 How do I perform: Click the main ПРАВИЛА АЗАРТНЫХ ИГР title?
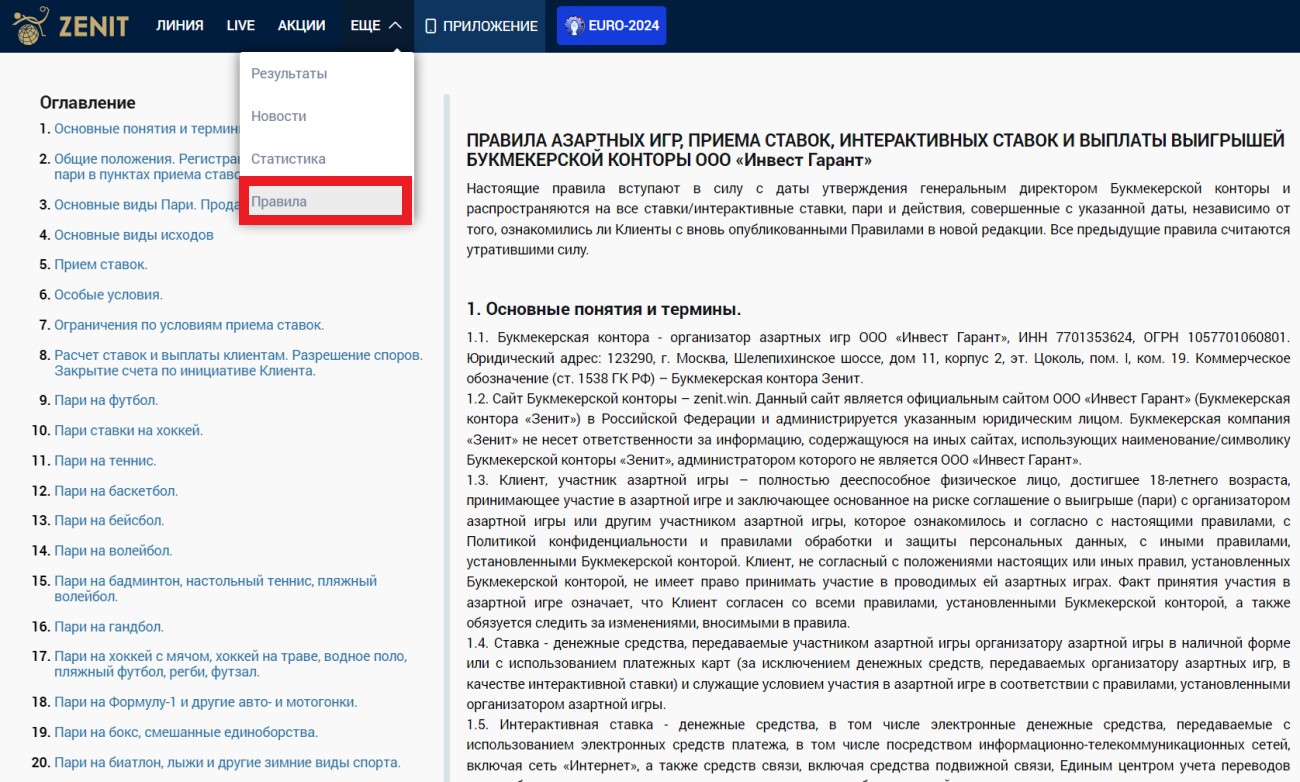(876, 150)
